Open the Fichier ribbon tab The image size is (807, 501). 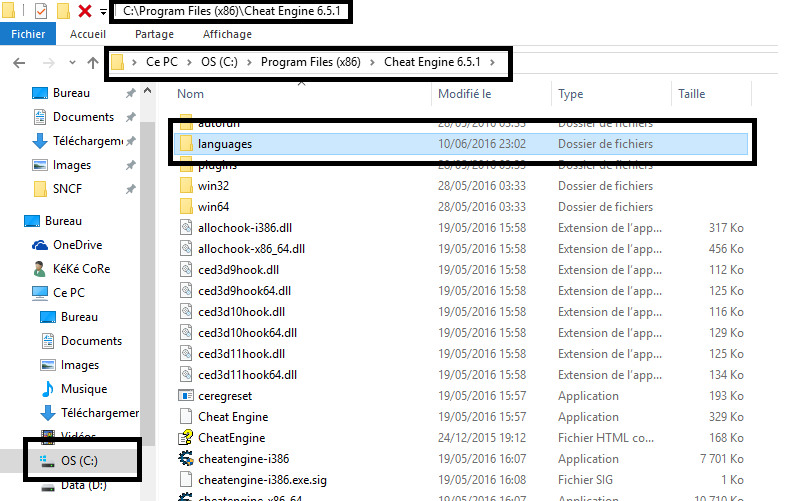tap(28, 34)
